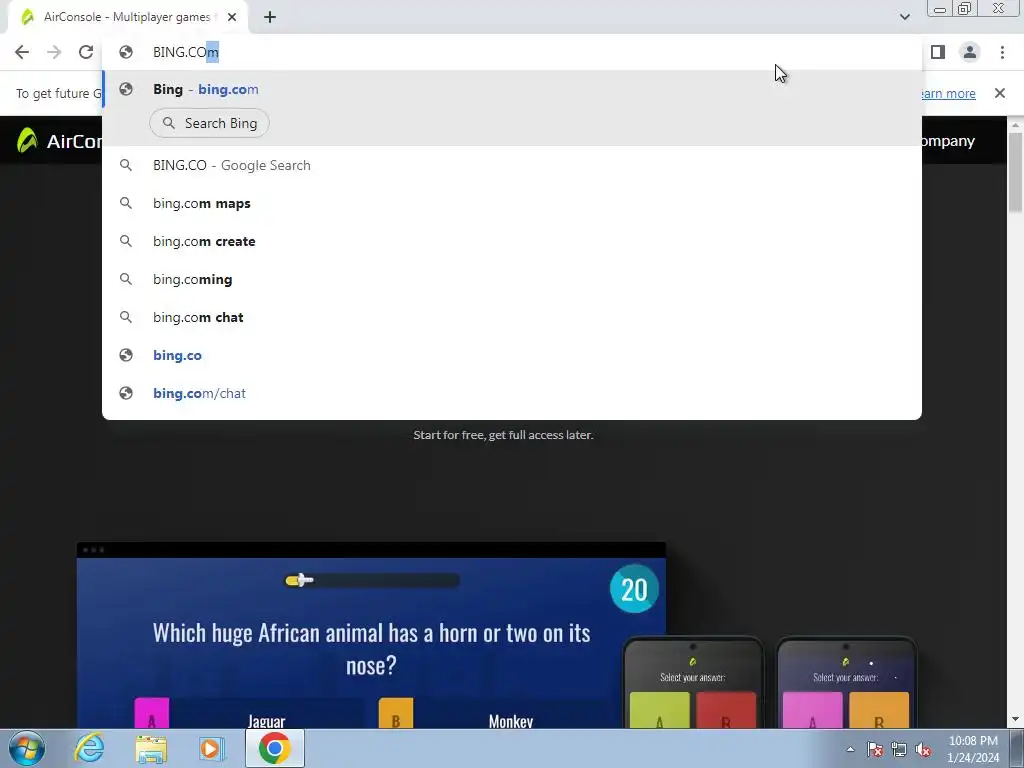Click the second phone controller preview
Viewport: 1024px width, 768px height.
[846, 682]
